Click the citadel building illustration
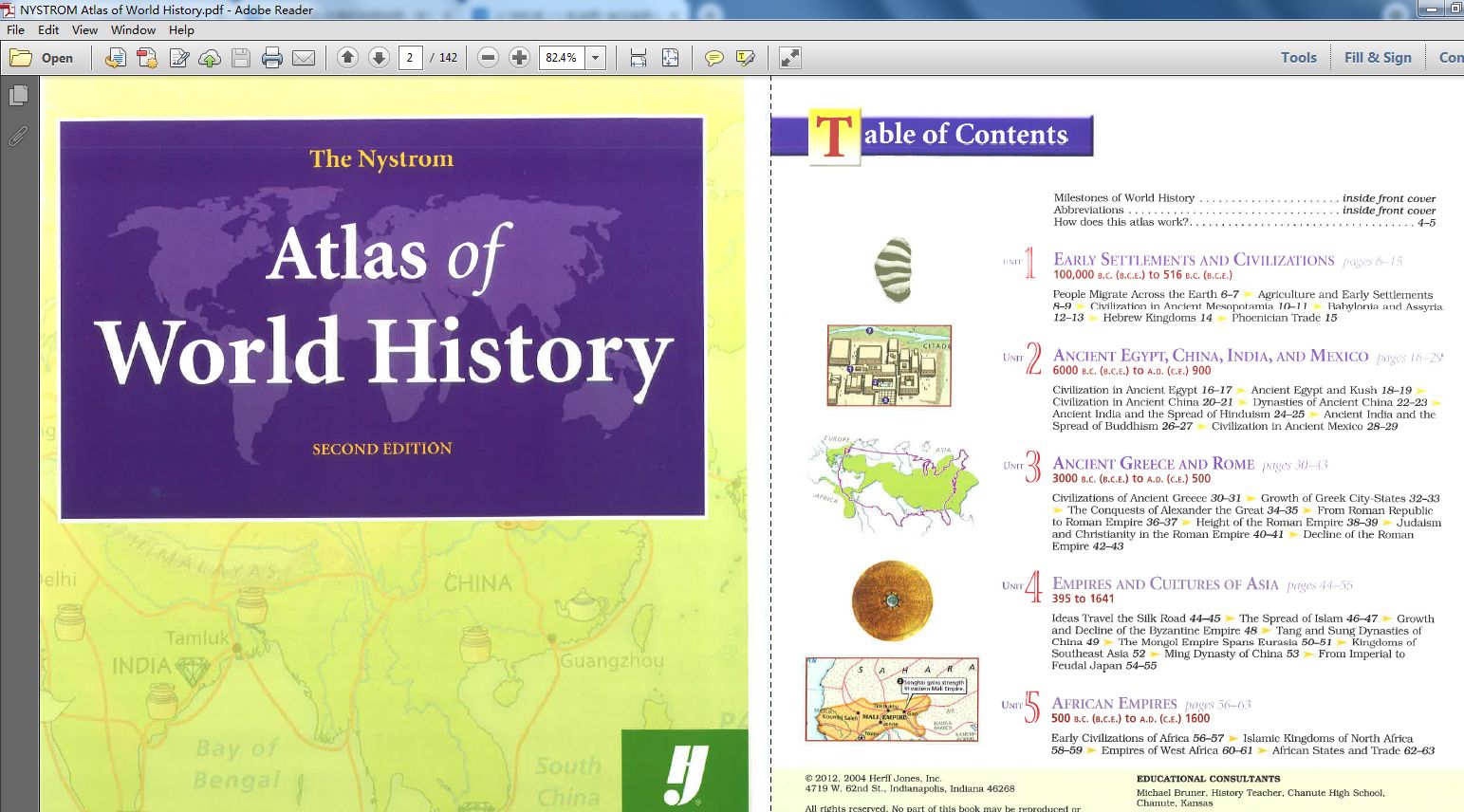Viewport: 1464px width, 812px height. (x=889, y=366)
